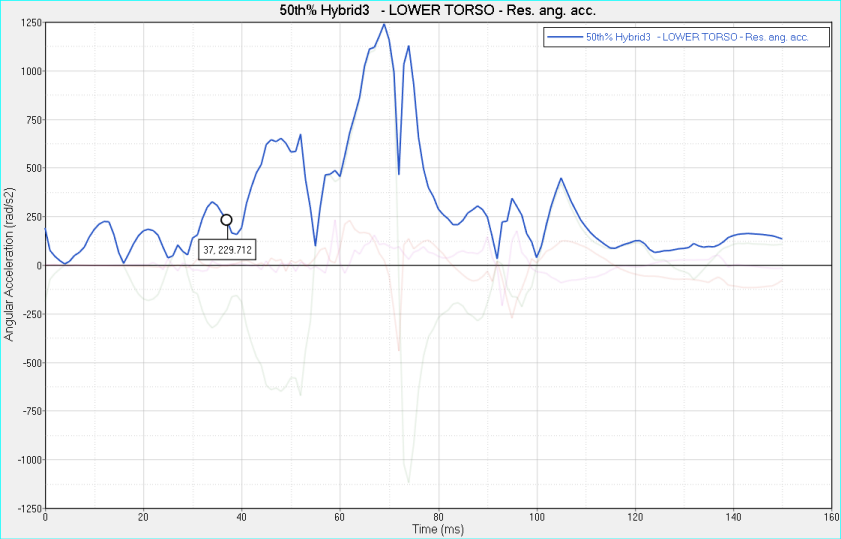Click the faded pink curve's deepest dip
This screenshot has width=841, height=539.
click(x=399, y=350)
